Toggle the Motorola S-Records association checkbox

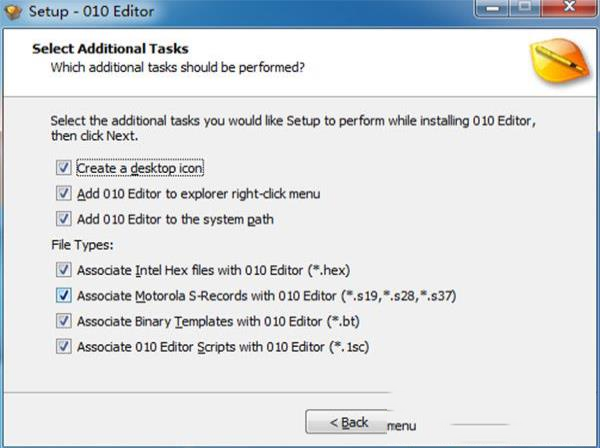click(x=64, y=296)
